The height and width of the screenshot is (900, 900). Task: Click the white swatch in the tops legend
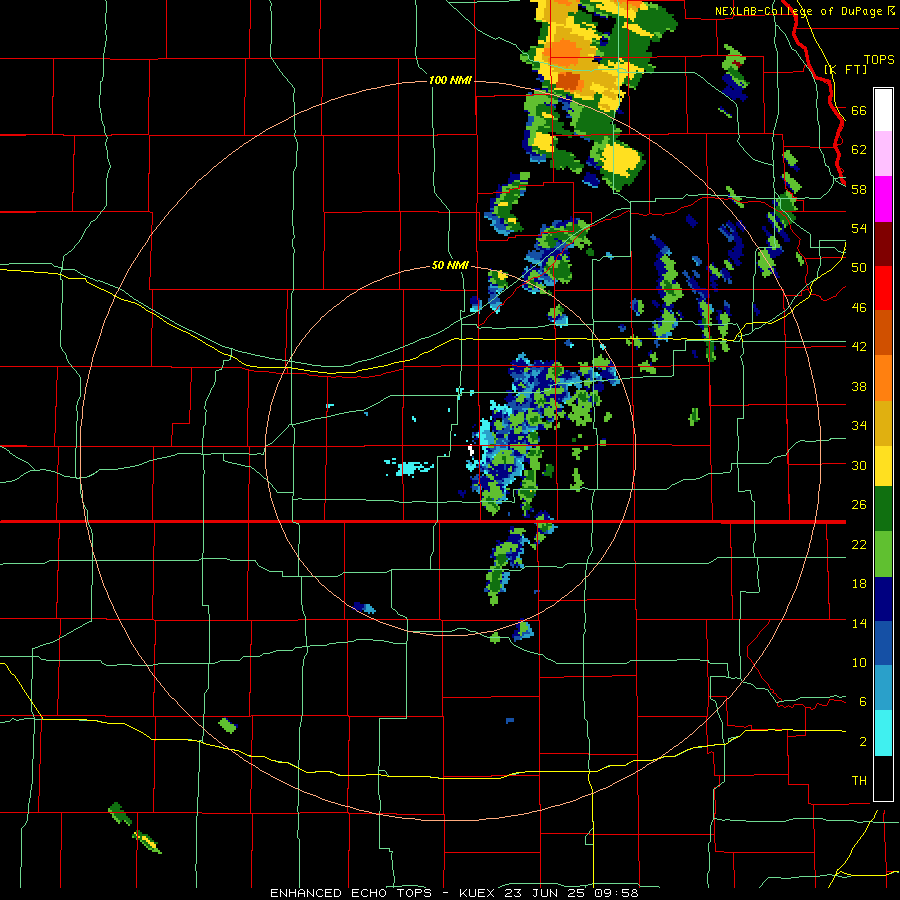[883, 110]
